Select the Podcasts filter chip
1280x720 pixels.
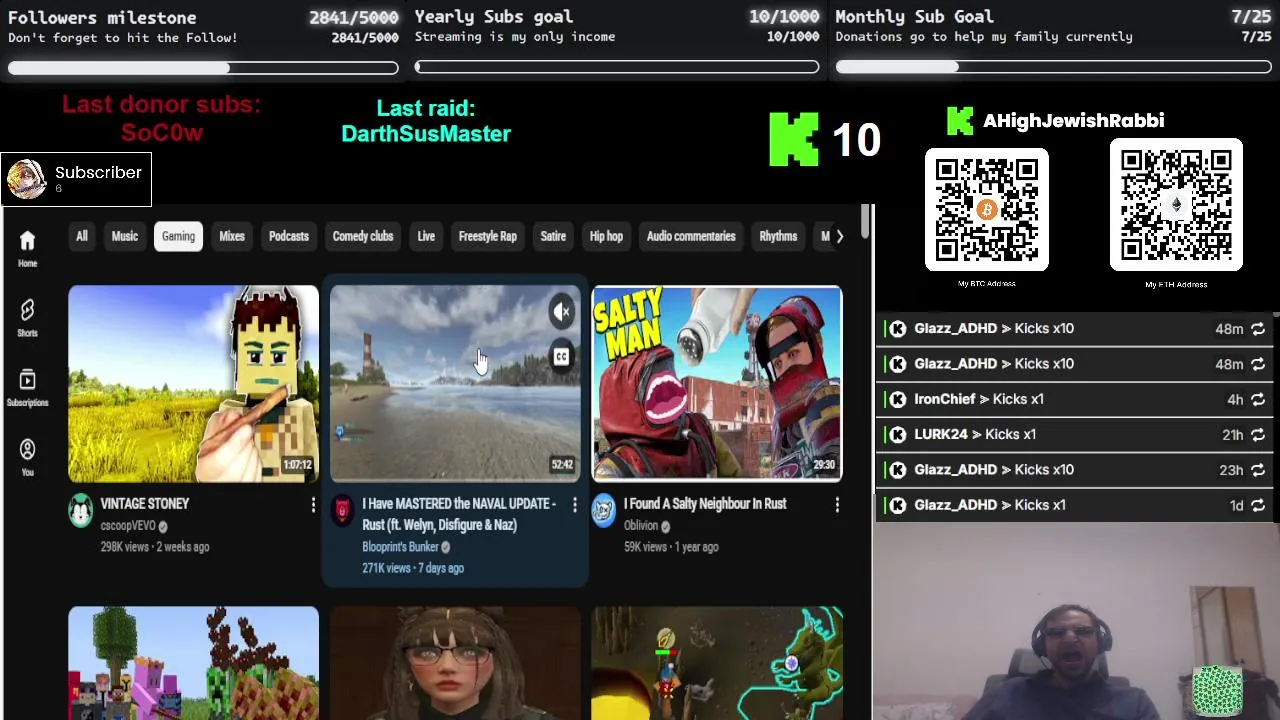[x=289, y=236]
